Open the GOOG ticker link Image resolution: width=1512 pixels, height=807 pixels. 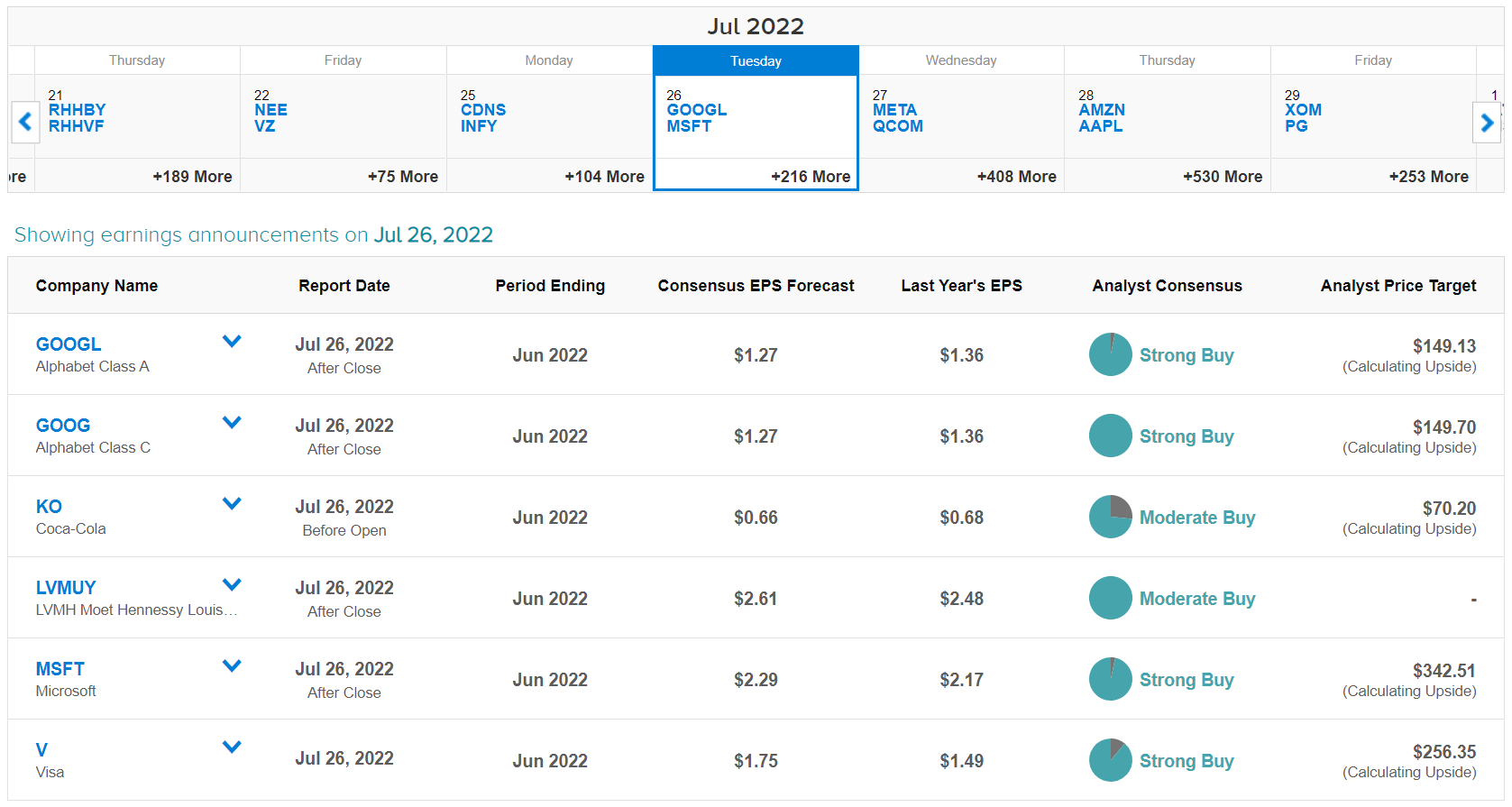pyautogui.click(x=63, y=426)
